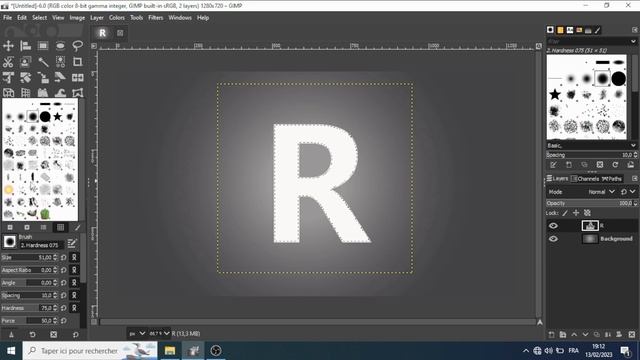Create a new layer group
This screenshot has width=640, height=360.
563,335
